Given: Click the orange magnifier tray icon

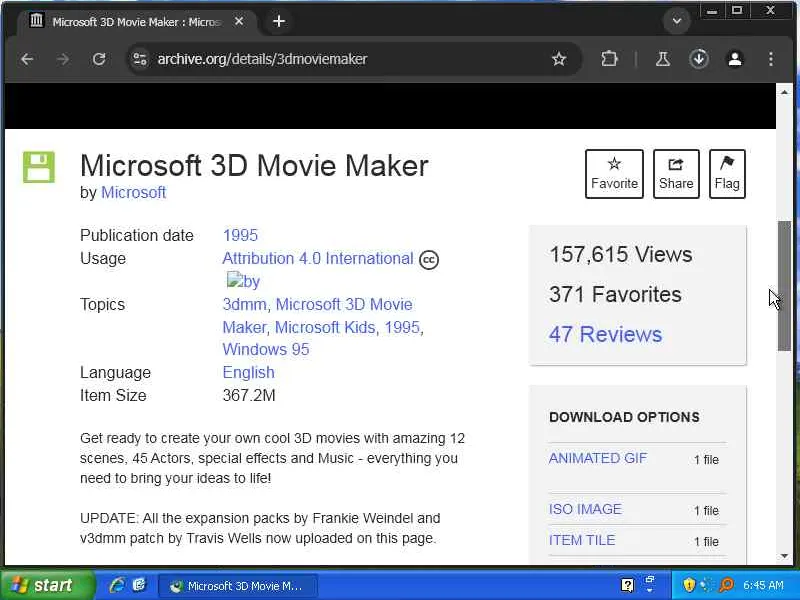Looking at the screenshot, I should [x=726, y=585].
